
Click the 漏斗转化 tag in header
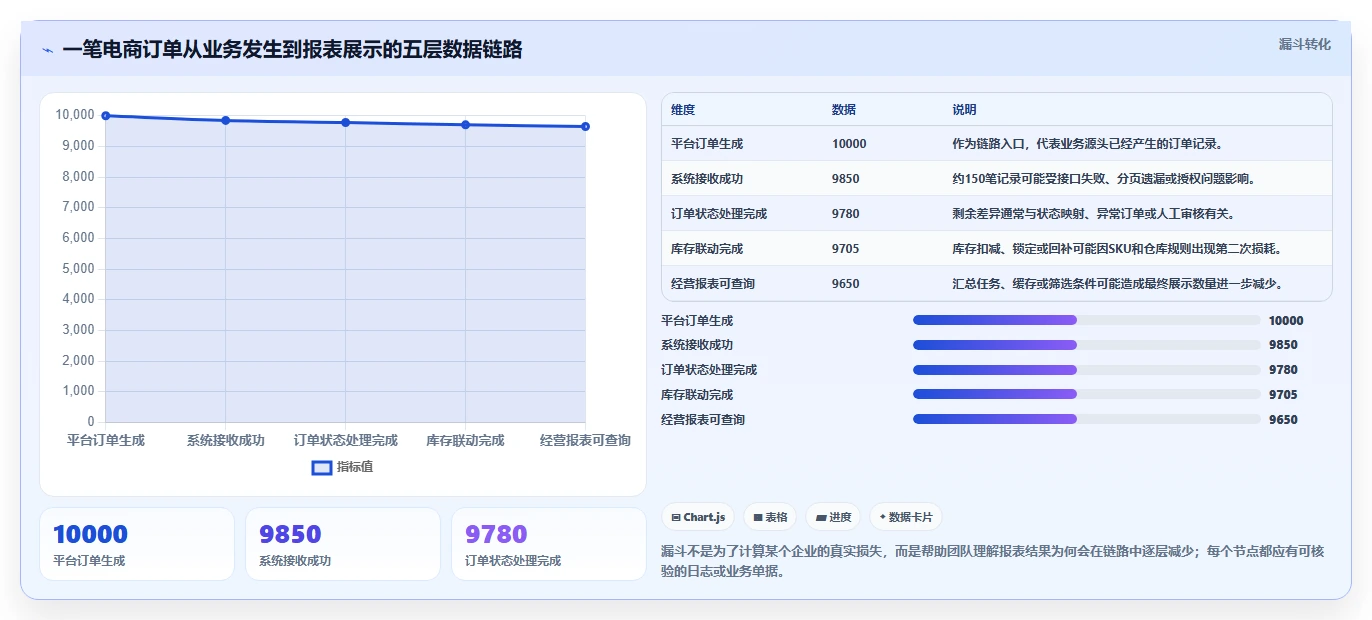pyautogui.click(x=1304, y=44)
